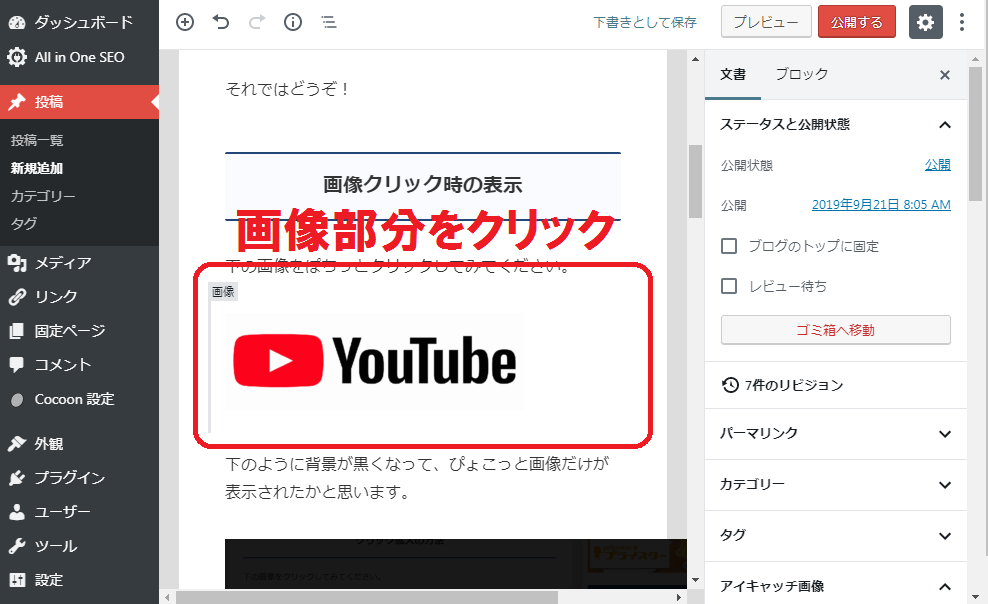
Task: Expand the カテゴリー settings panel
Action: pyautogui.click(x=836, y=485)
